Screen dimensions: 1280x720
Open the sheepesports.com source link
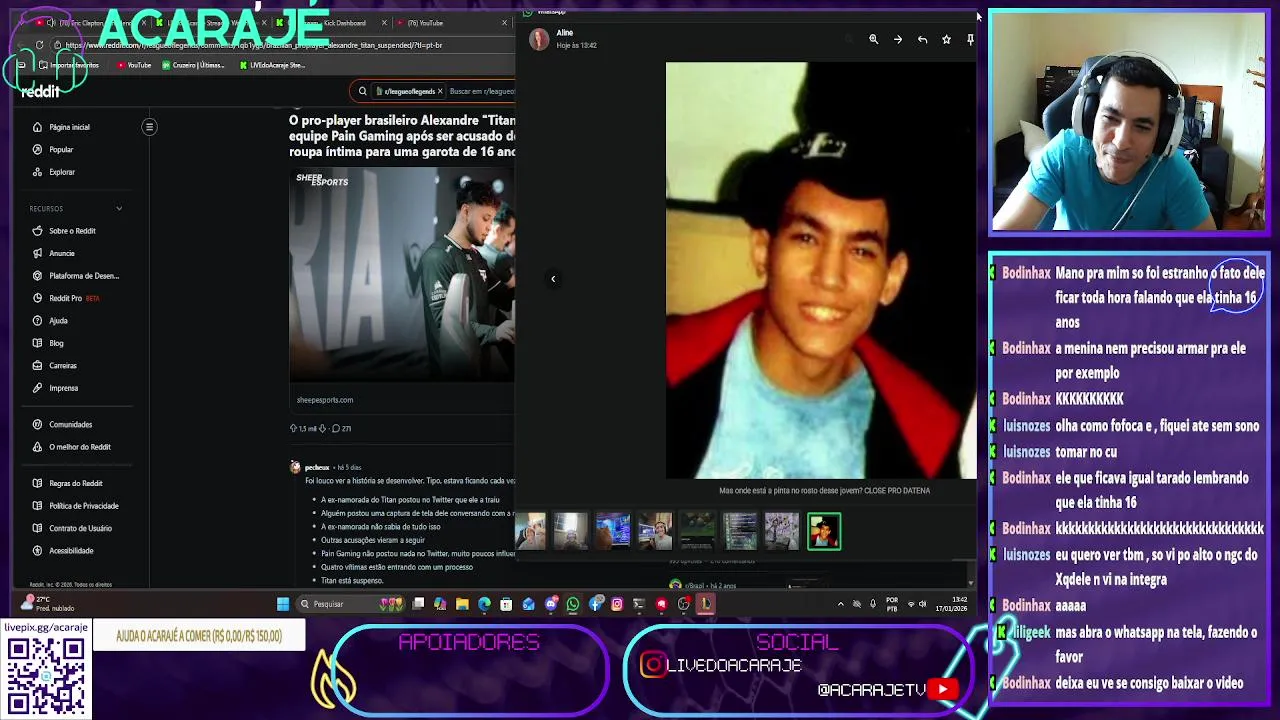325,400
